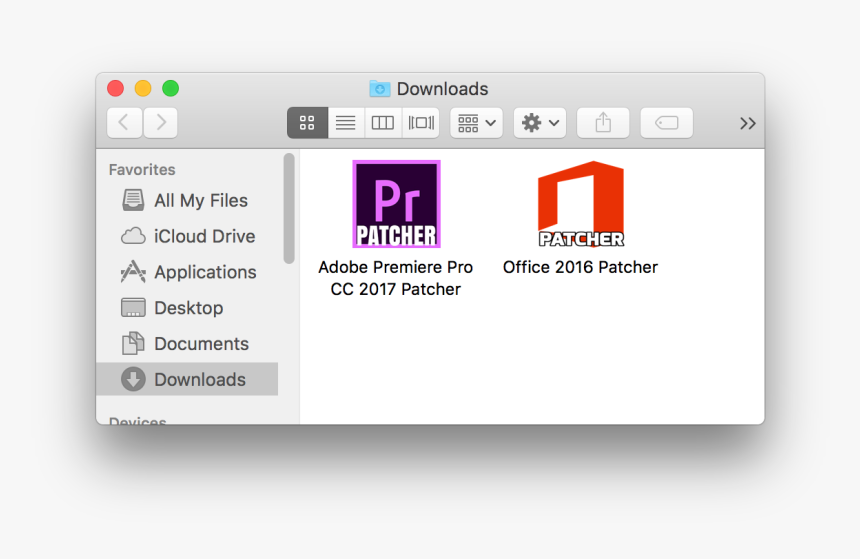Image resolution: width=860 pixels, height=559 pixels.
Task: Select Downloads in sidebar
Action: pos(187,379)
